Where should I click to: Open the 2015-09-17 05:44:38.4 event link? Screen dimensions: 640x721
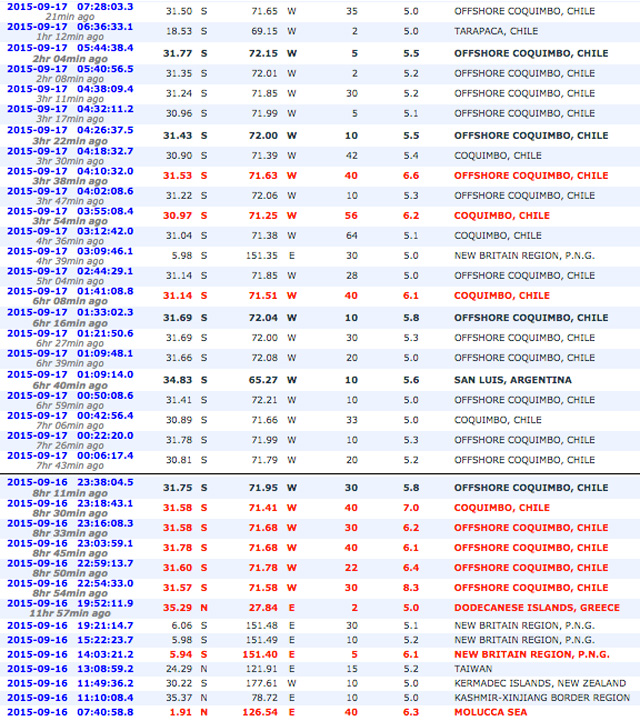pyautogui.click(x=70, y=48)
